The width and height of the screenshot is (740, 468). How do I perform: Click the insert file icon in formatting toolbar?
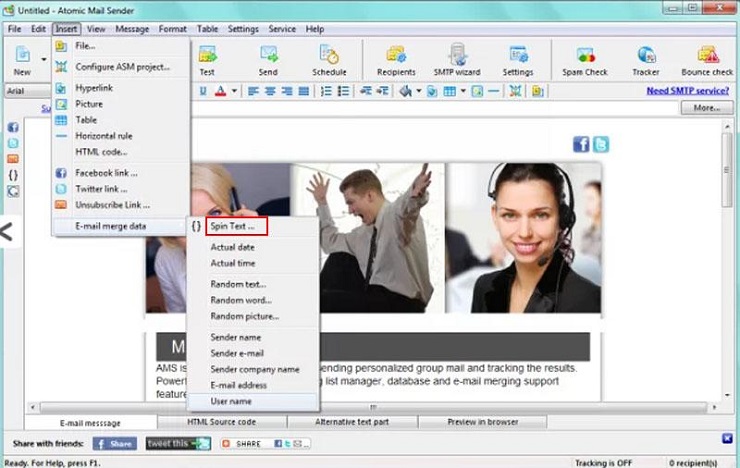click(538, 91)
